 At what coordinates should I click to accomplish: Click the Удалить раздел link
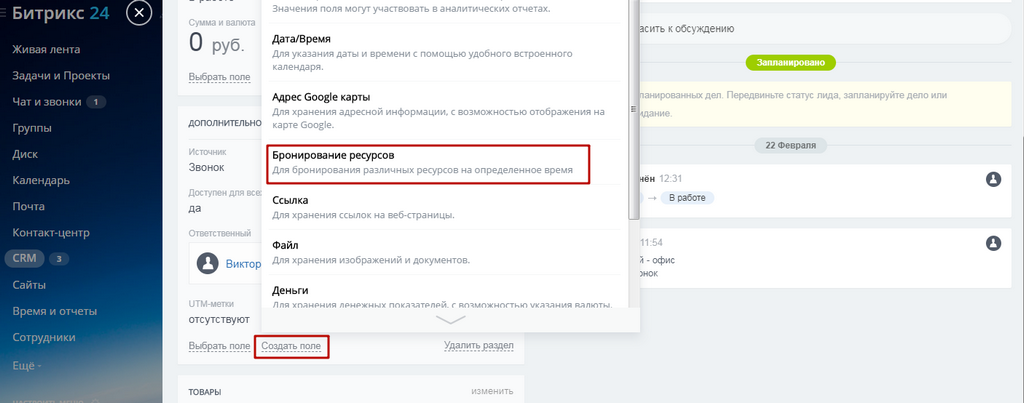click(x=479, y=346)
